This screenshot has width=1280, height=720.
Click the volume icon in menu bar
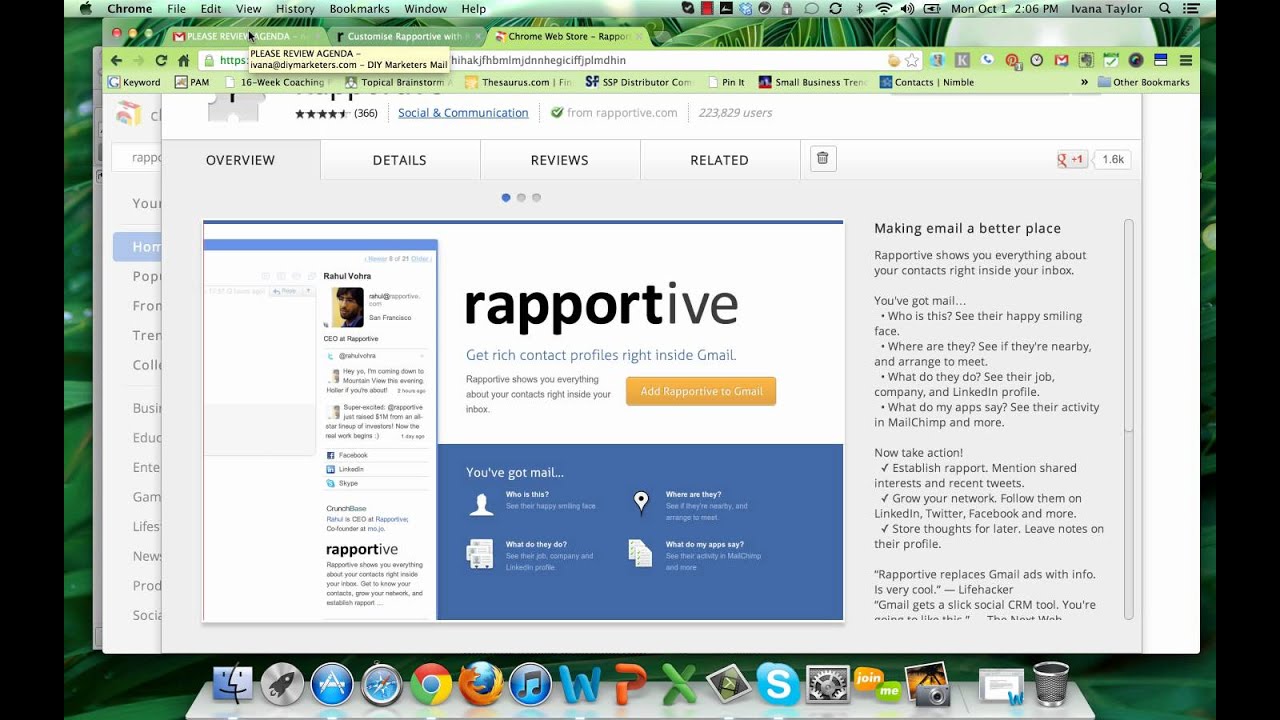coord(907,9)
